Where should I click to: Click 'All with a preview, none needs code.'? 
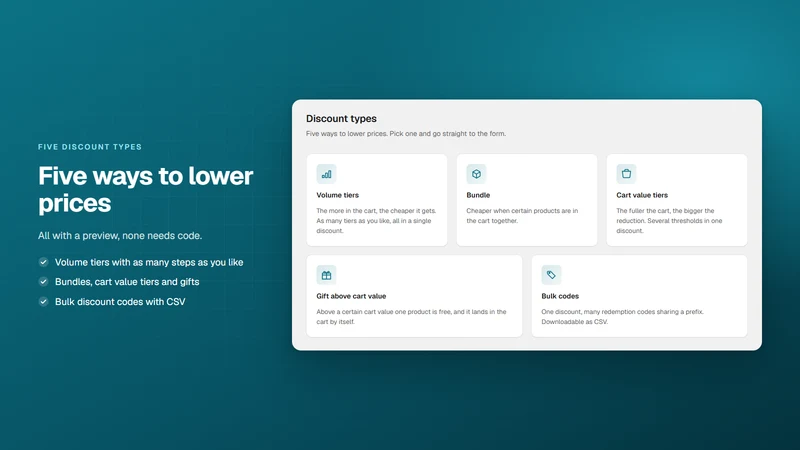click(120, 236)
